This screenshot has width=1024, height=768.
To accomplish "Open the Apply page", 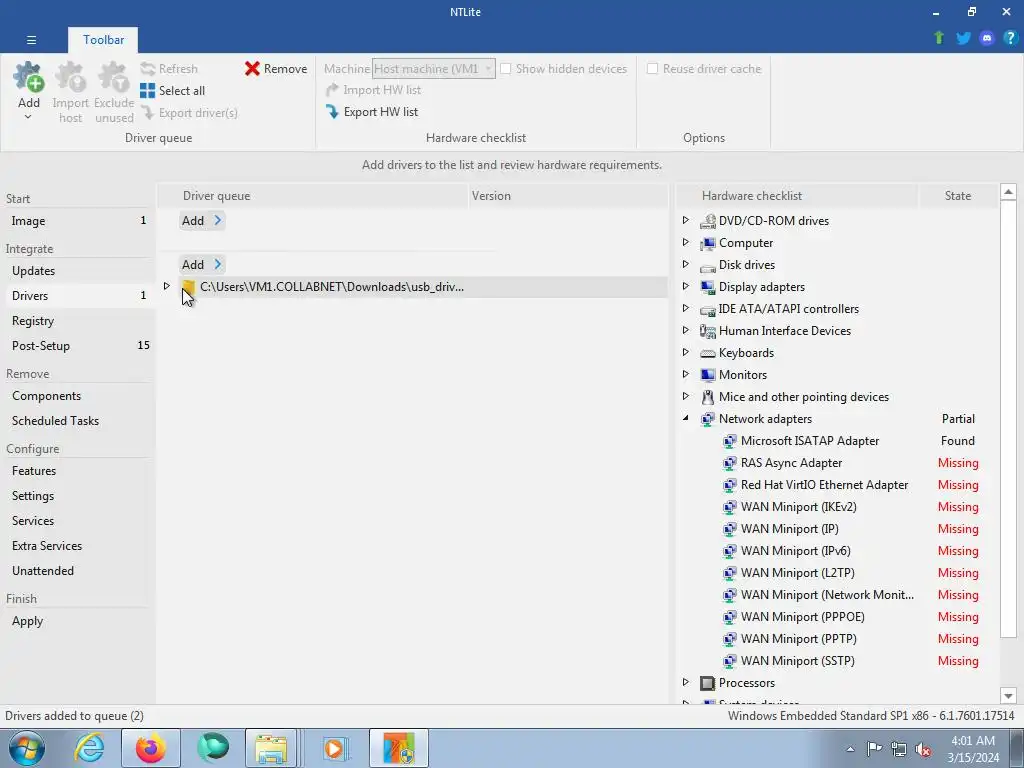I will [78, 622].
